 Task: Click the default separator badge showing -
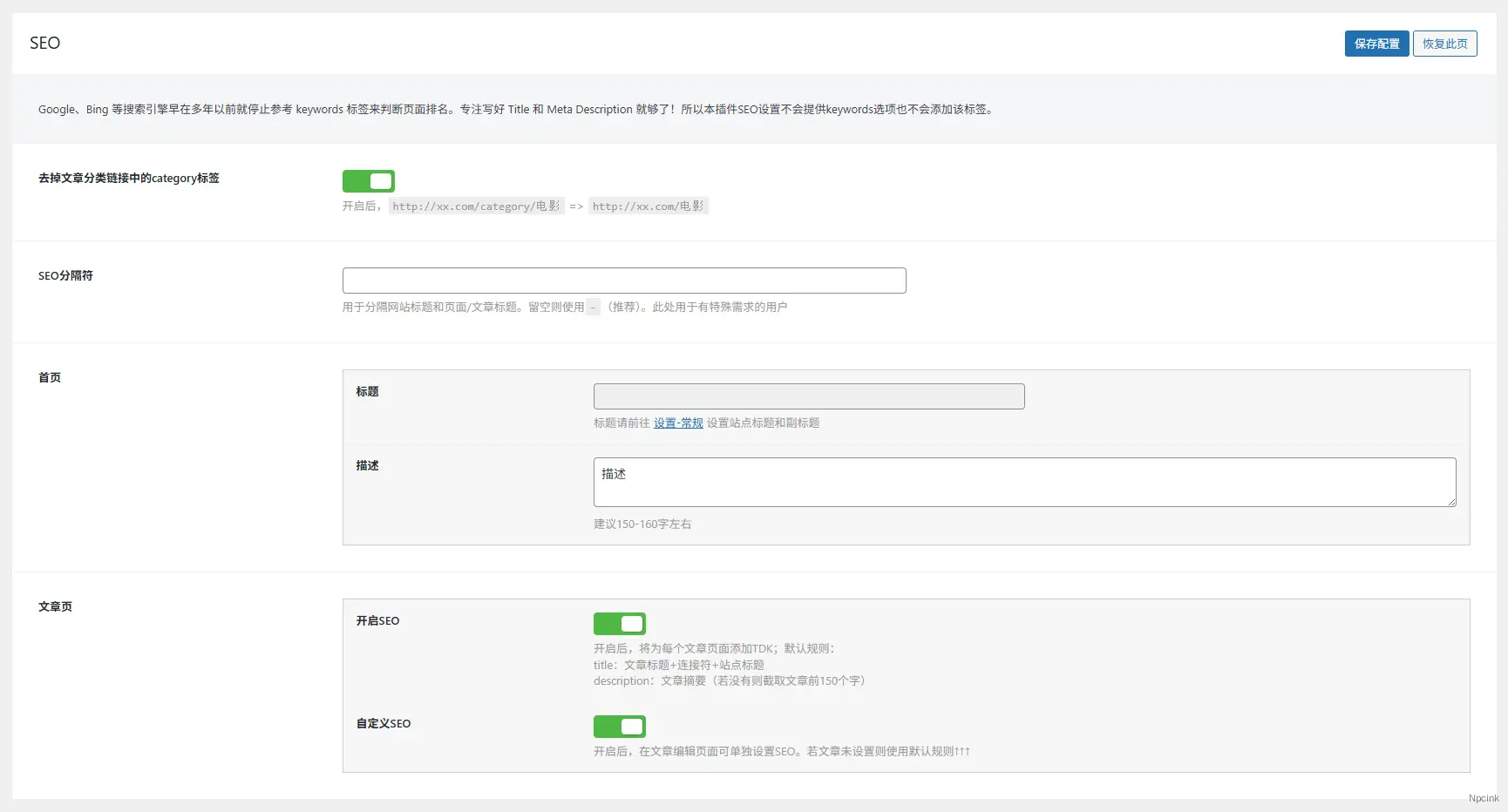tap(593, 307)
